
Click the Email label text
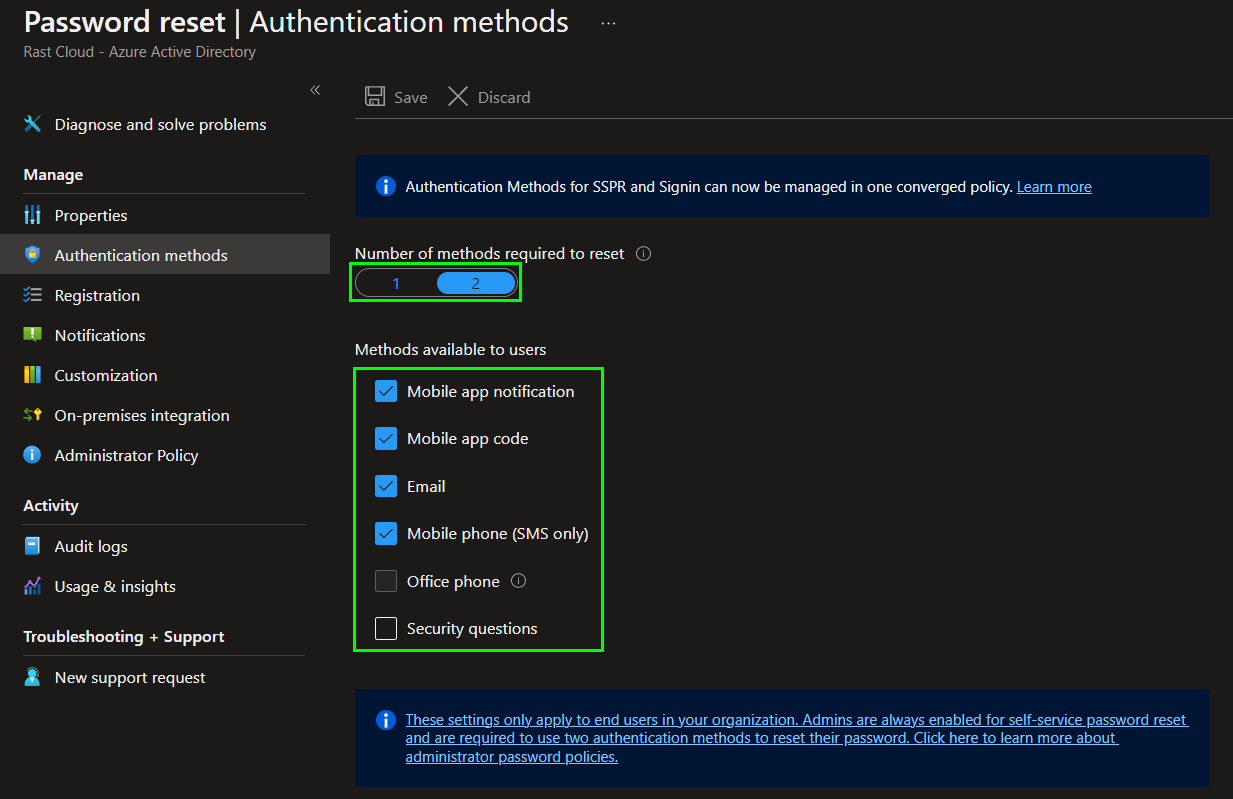426,486
